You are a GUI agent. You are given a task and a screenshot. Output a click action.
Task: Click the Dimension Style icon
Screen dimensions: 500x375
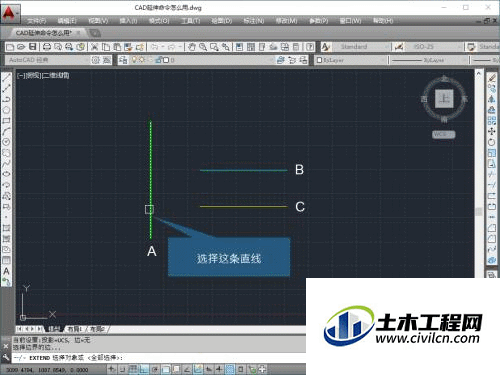click(399, 47)
